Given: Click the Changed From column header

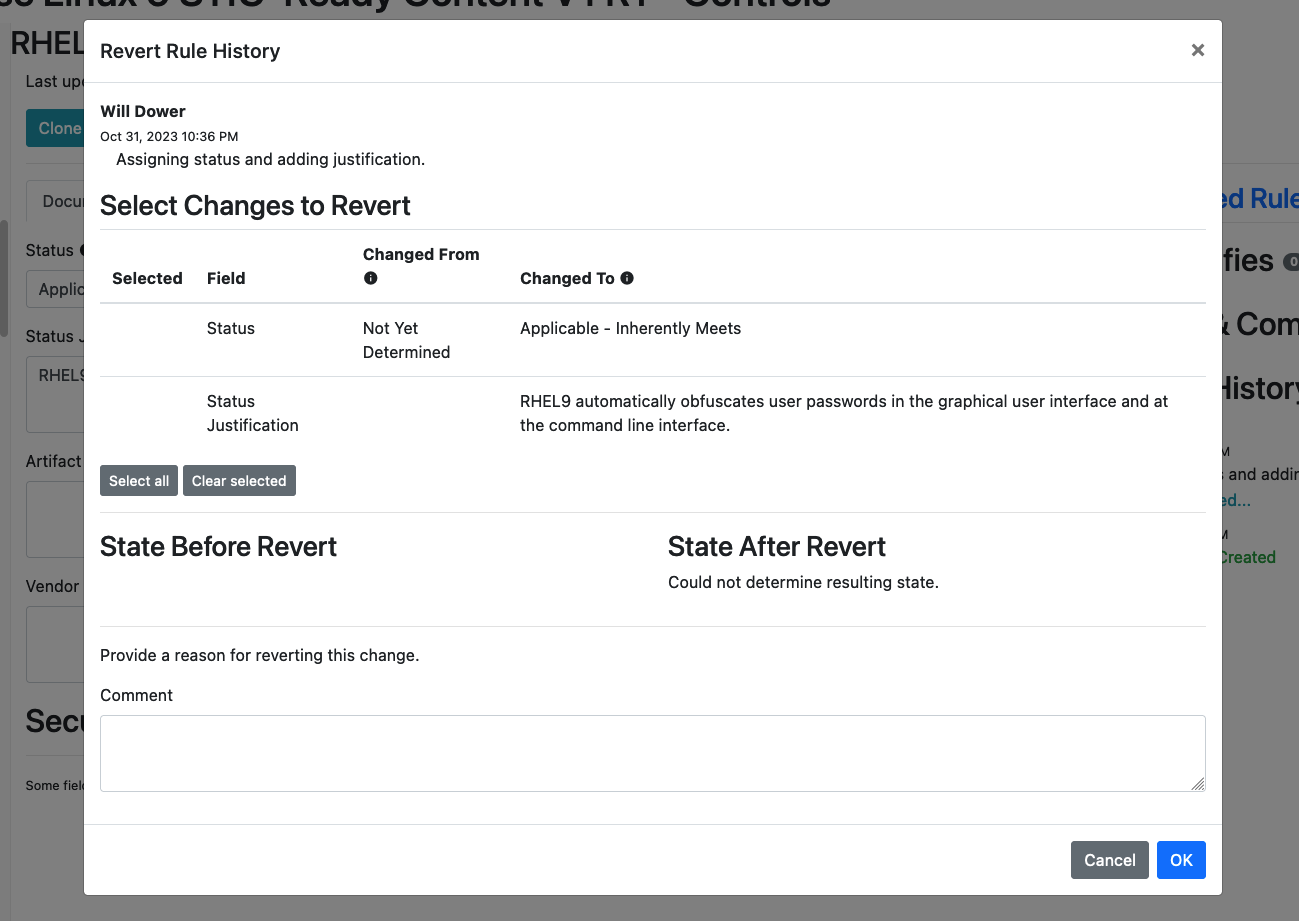Looking at the screenshot, I should click(x=421, y=254).
